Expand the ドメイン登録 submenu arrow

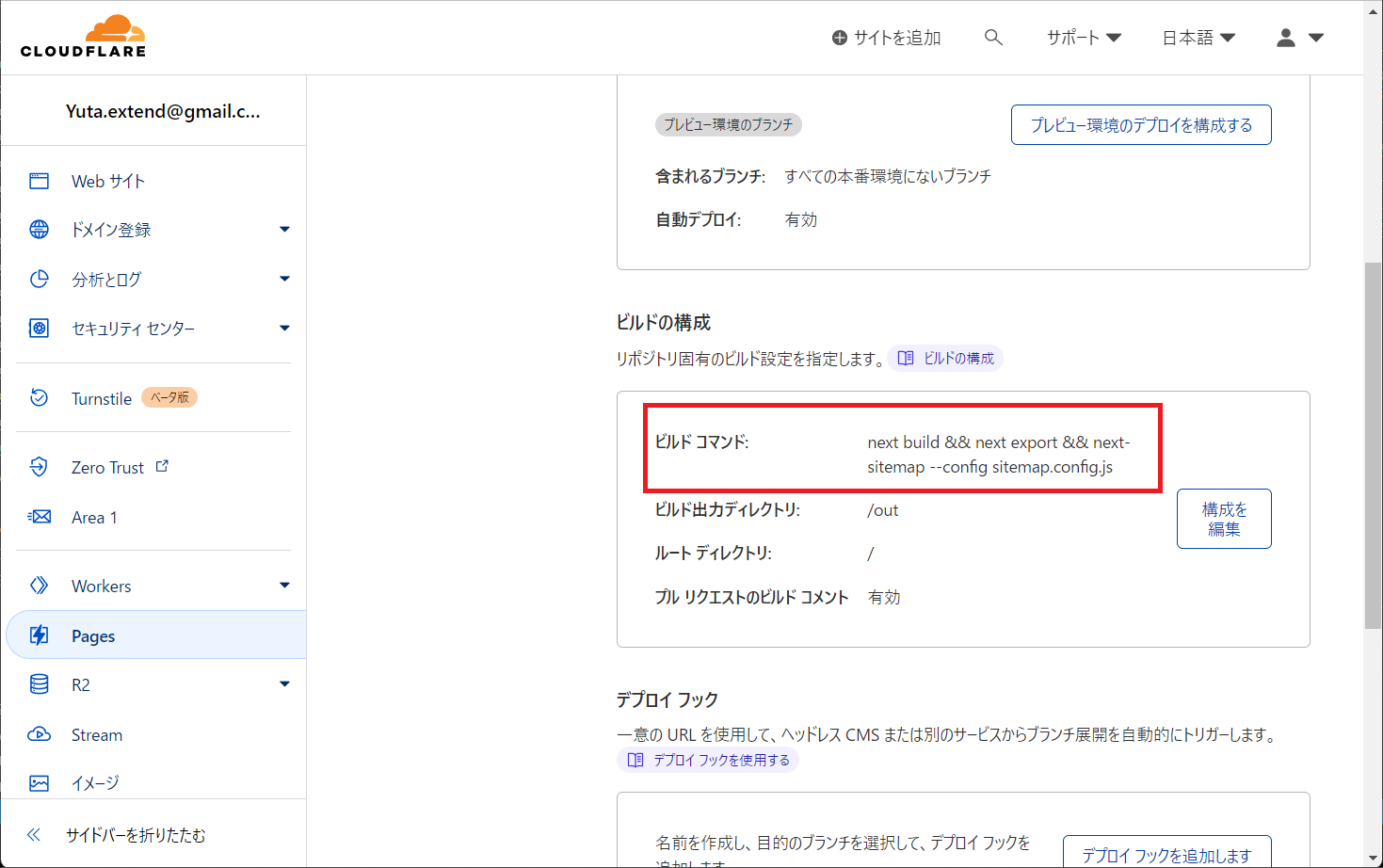[284, 230]
